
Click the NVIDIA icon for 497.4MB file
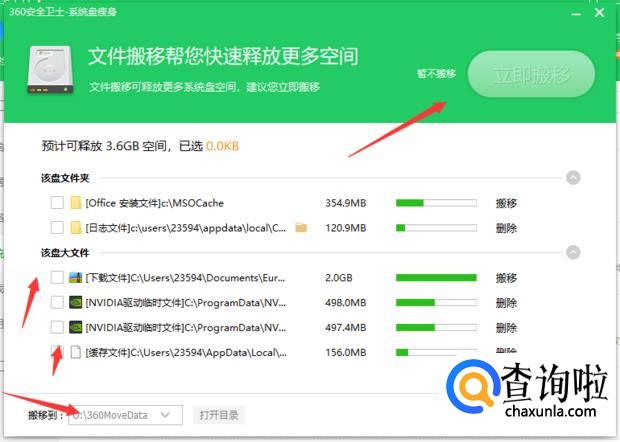point(76,327)
